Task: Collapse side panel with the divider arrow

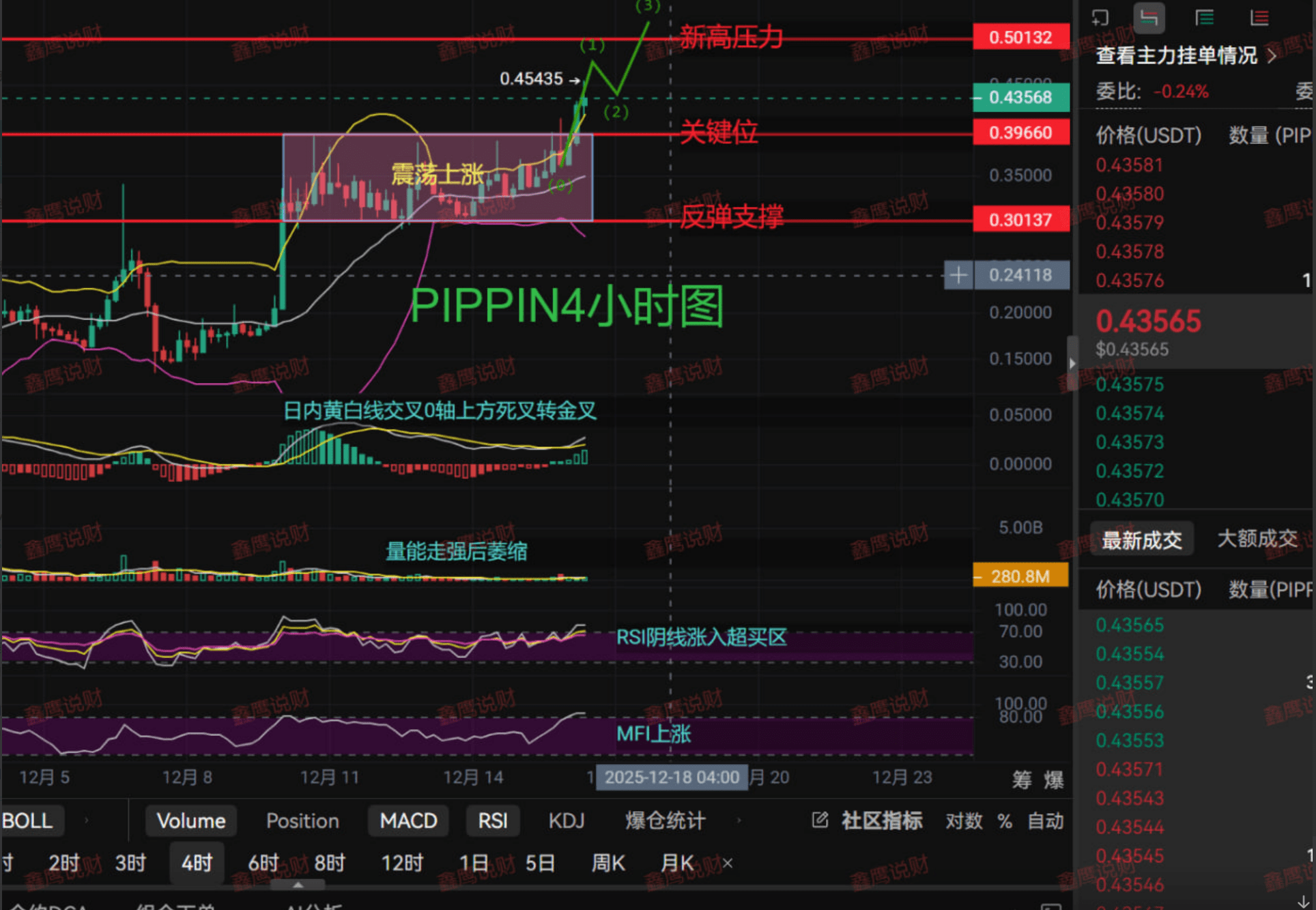Action: (x=1072, y=363)
